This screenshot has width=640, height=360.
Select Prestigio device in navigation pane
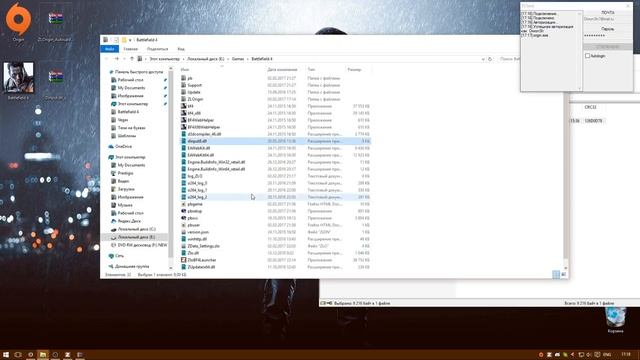pyautogui.click(x=122, y=173)
